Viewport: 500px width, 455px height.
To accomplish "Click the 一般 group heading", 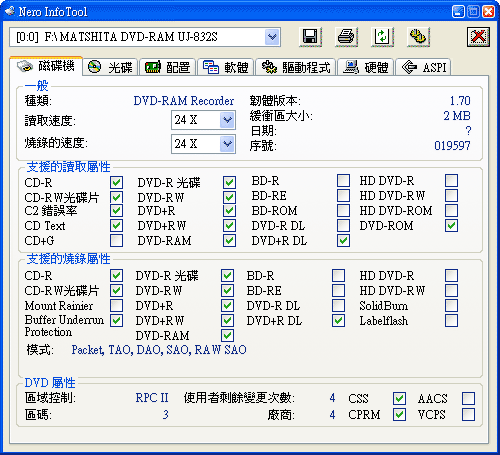I will point(36,86).
